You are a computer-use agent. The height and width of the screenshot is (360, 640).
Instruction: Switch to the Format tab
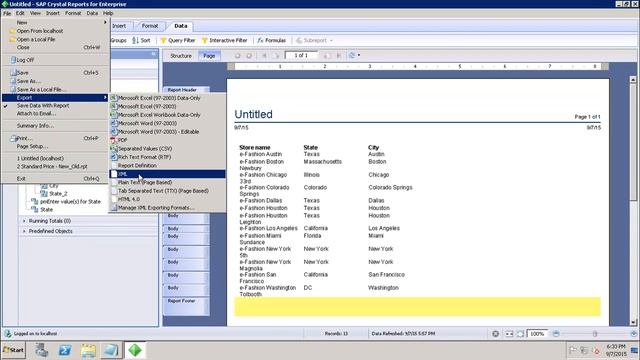pyautogui.click(x=150, y=26)
